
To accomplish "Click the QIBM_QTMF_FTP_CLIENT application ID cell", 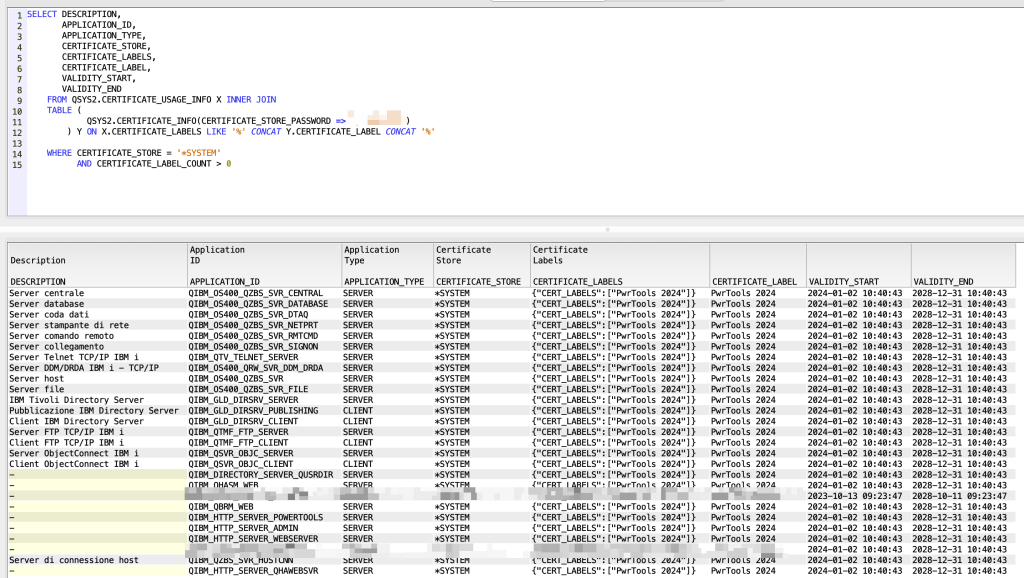I will tap(238, 442).
